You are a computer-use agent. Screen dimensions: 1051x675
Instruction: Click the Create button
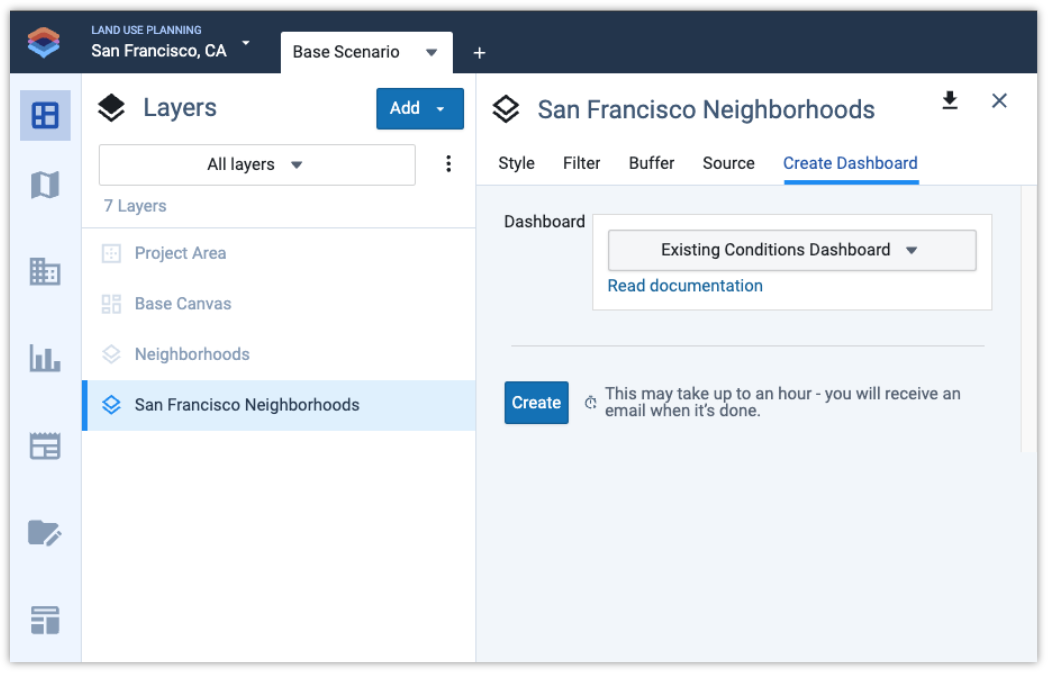[536, 402]
